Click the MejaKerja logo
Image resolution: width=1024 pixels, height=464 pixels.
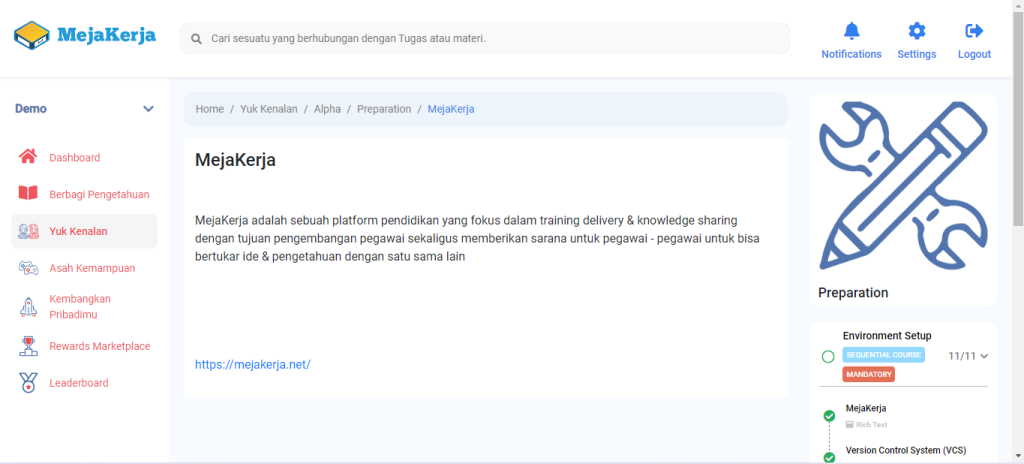(85, 35)
